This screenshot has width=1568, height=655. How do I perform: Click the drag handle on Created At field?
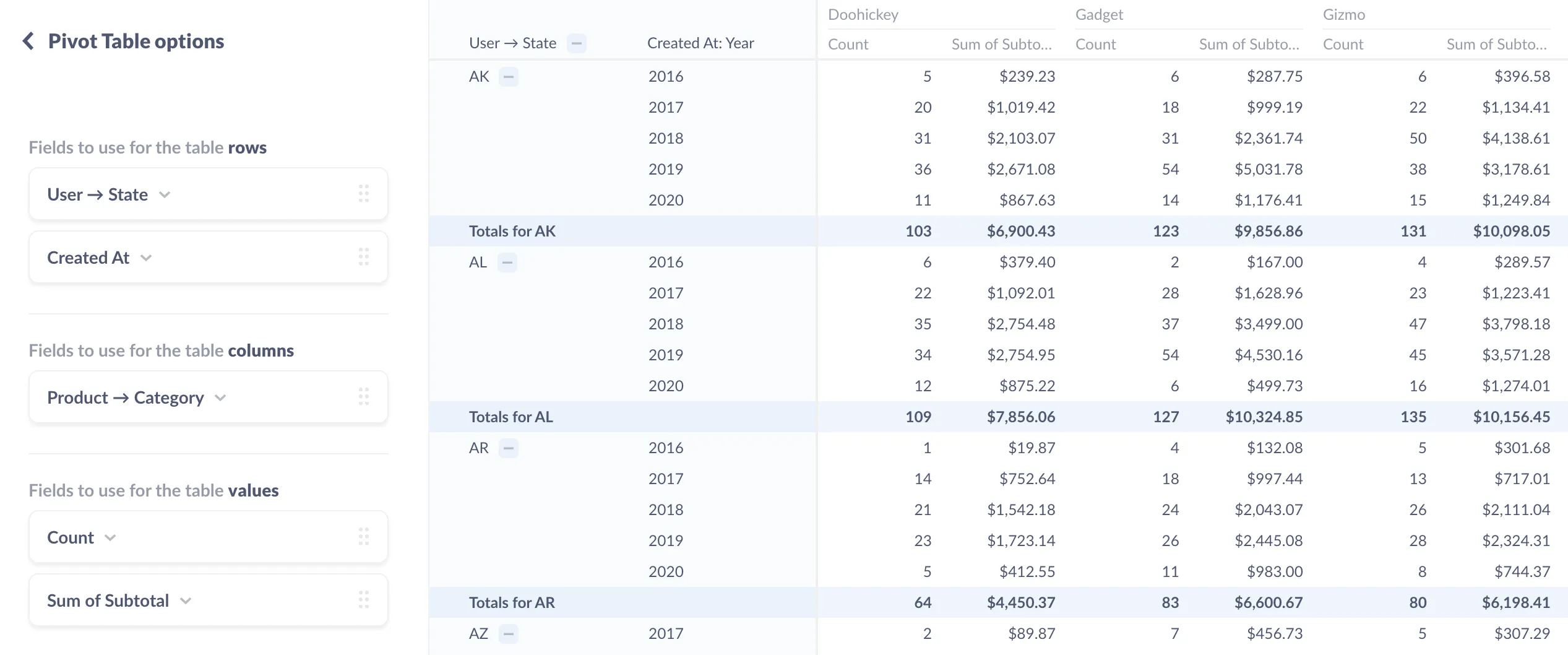364,257
